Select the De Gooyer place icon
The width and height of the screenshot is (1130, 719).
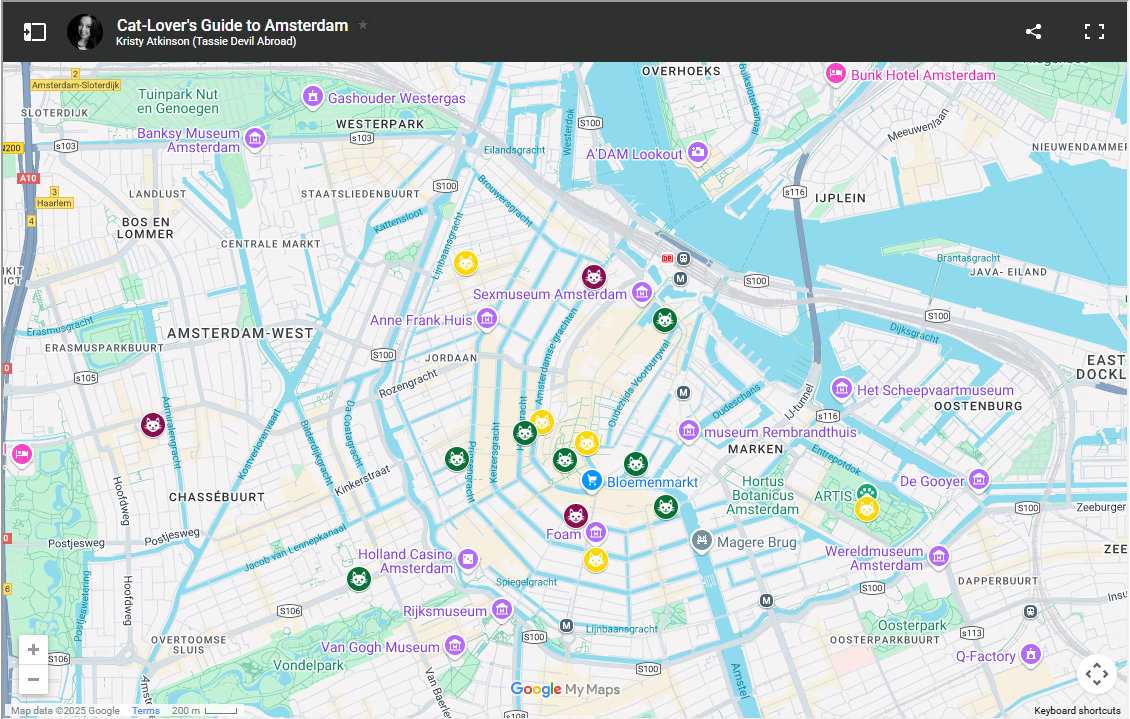[978, 479]
